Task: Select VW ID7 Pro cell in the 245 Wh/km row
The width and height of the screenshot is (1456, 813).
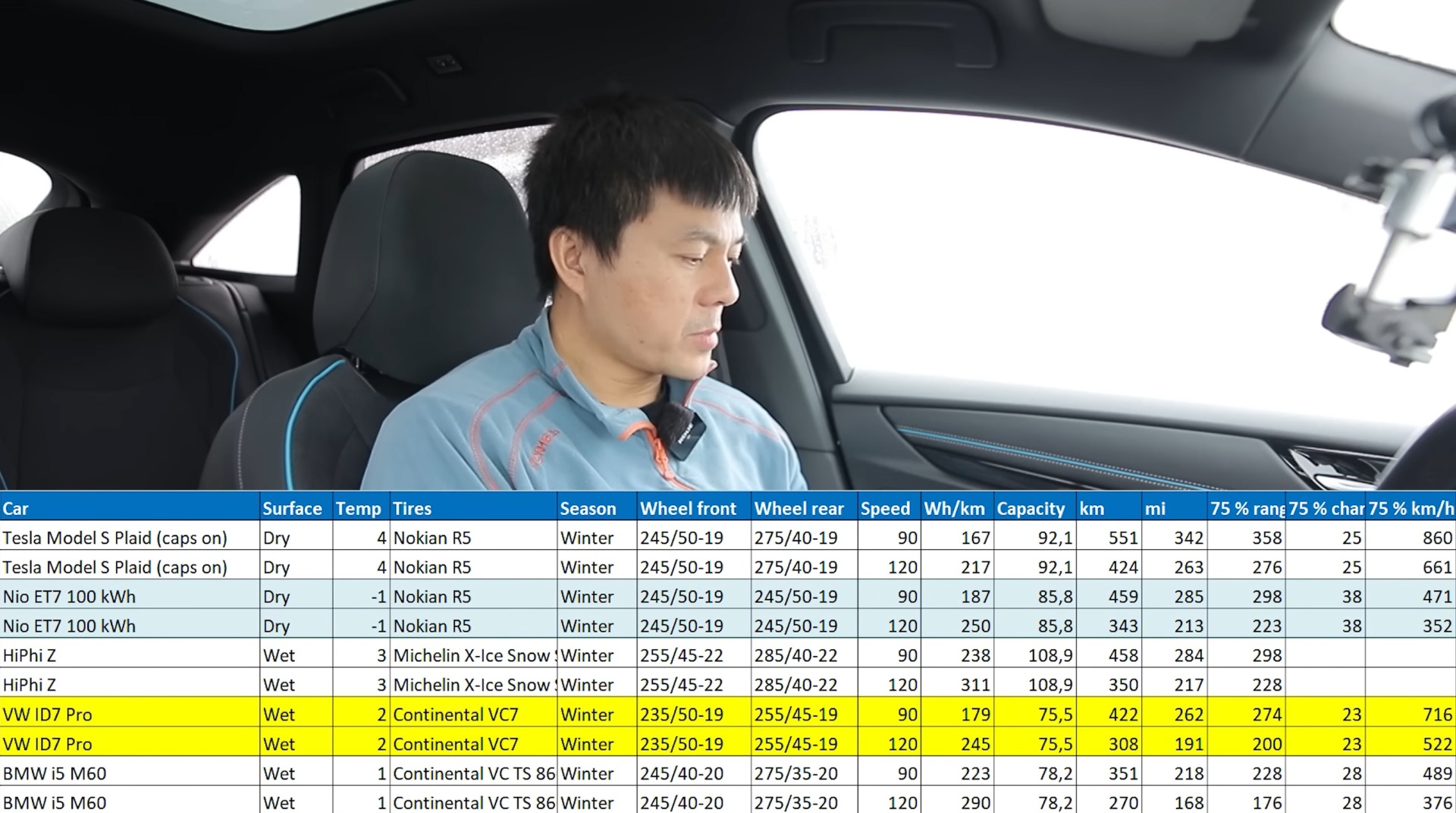Action: (130, 744)
